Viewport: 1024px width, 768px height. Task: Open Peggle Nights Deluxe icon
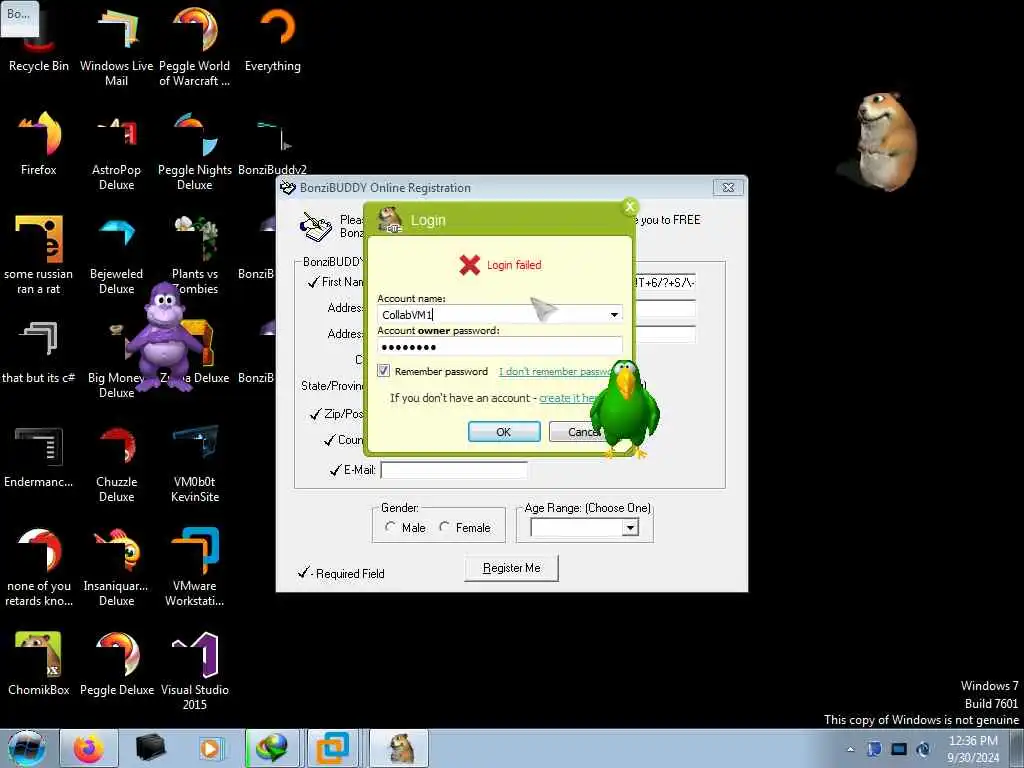click(x=195, y=150)
